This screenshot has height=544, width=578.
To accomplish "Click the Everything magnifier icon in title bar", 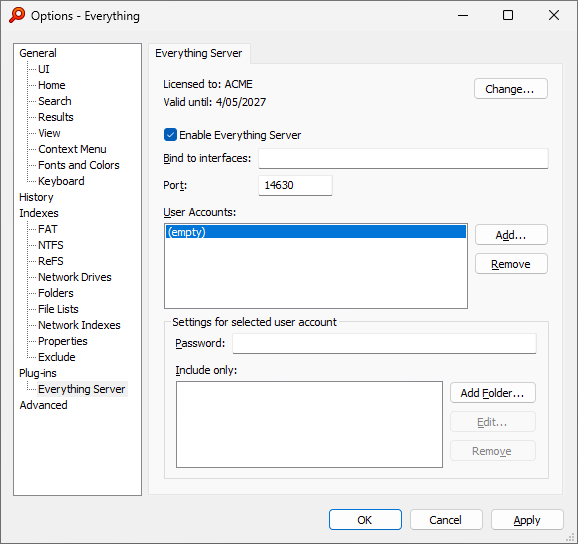I will pos(17,15).
